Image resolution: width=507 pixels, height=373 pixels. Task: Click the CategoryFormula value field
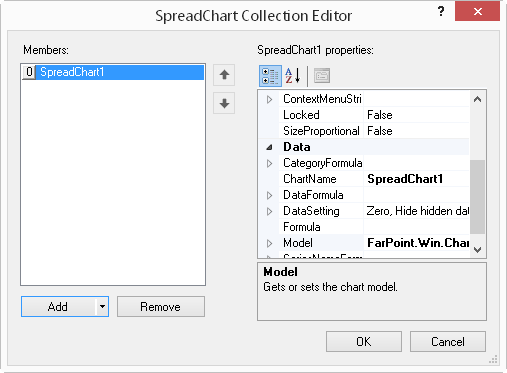(x=416, y=163)
